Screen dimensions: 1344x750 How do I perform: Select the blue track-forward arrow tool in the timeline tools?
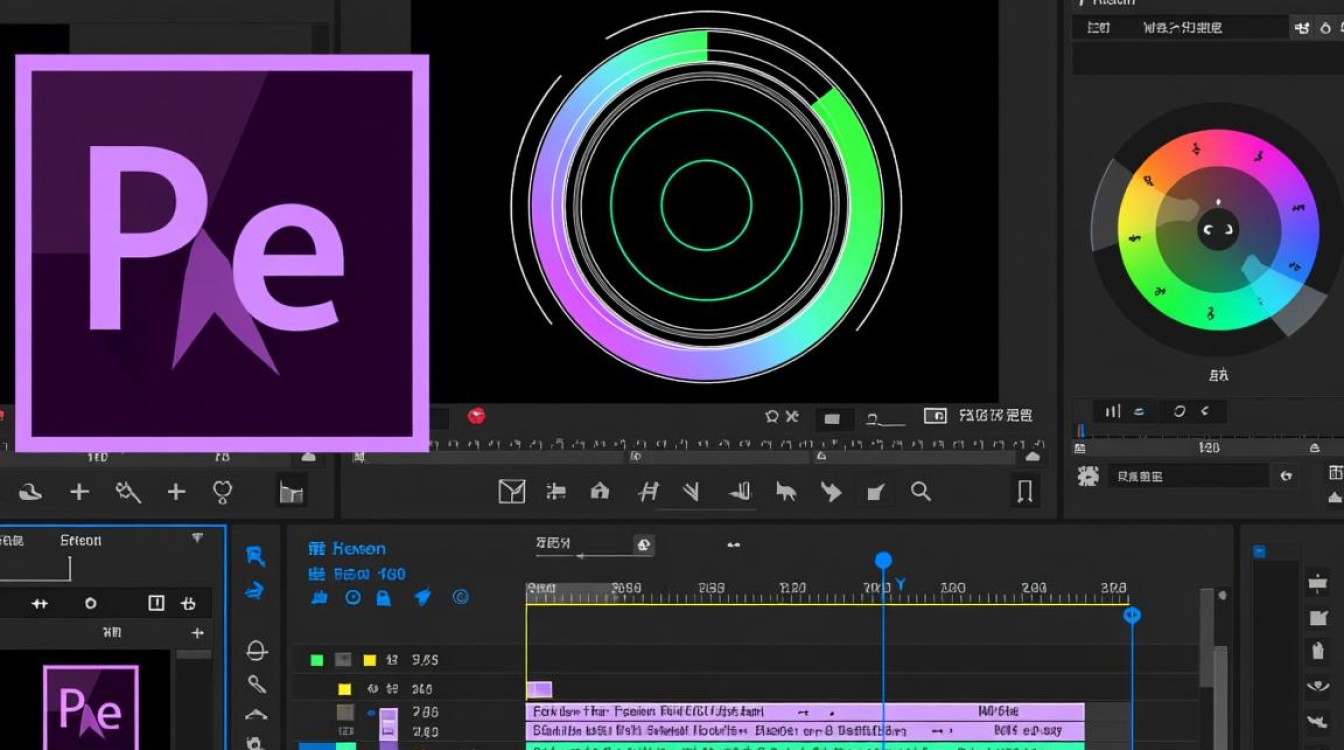256,590
